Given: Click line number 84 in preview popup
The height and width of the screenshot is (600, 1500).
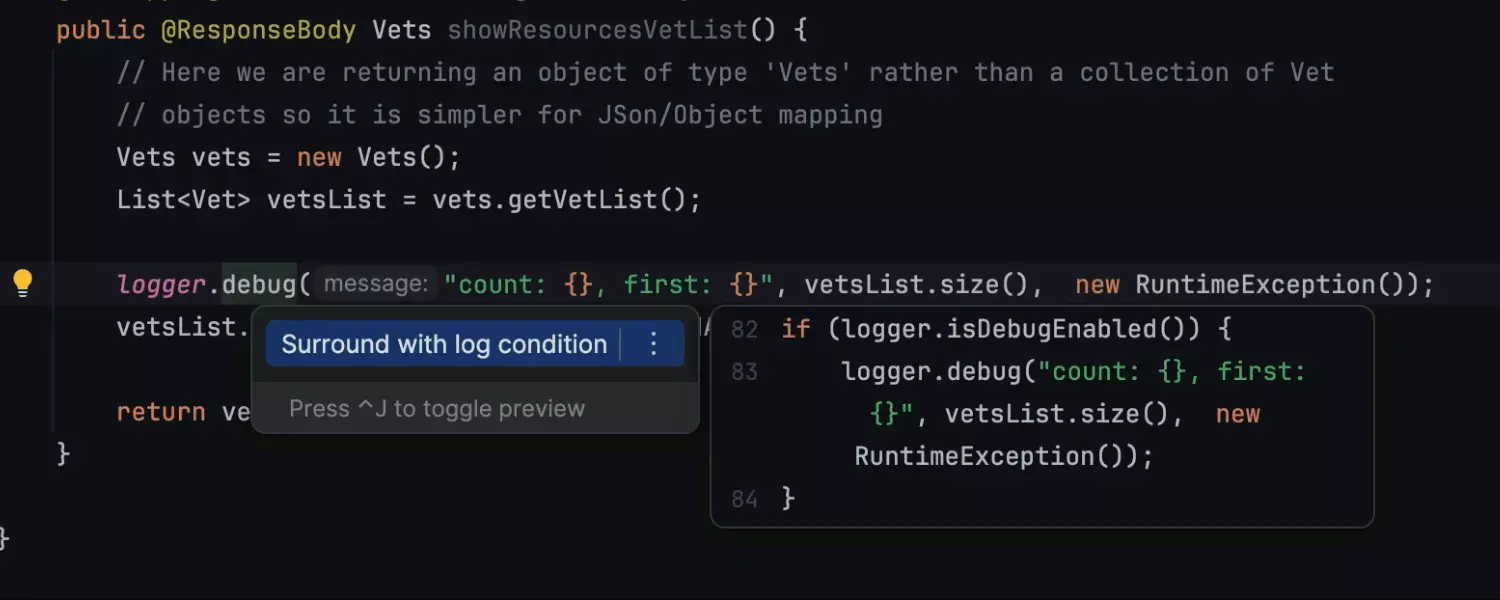Looking at the screenshot, I should 744,499.
